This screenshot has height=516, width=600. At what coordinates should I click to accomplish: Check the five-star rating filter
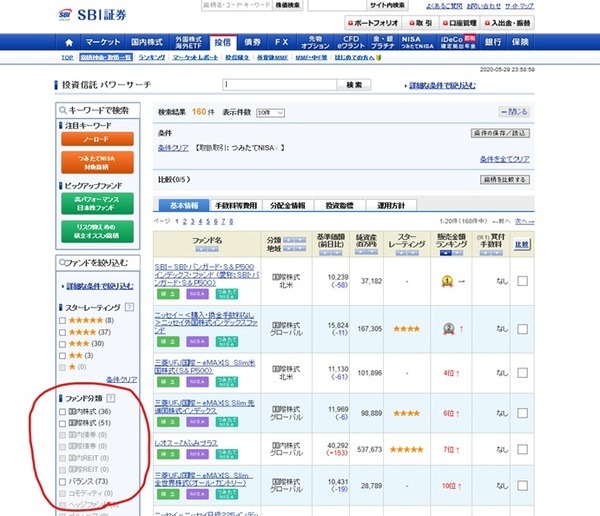[63, 320]
